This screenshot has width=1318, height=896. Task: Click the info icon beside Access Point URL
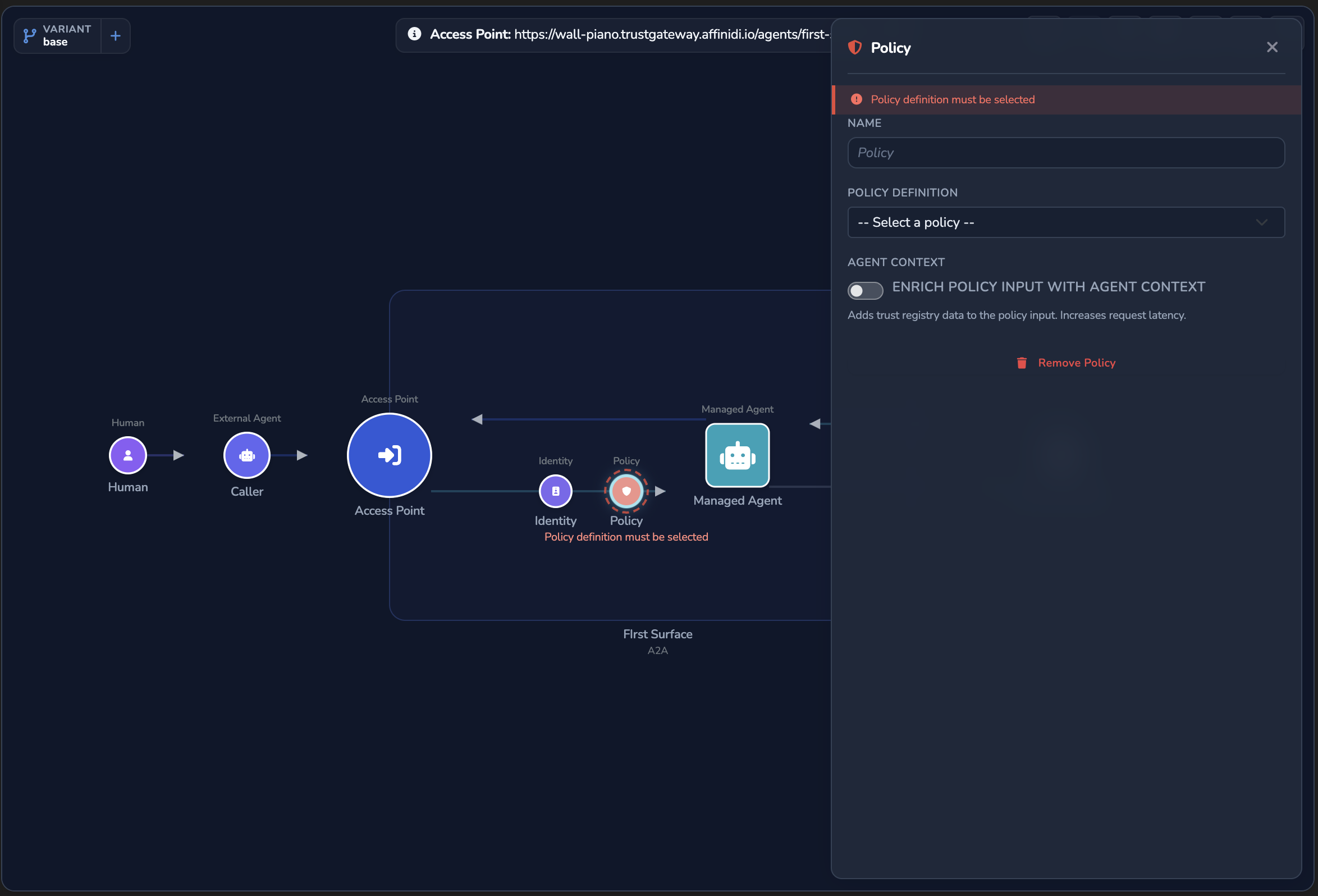[x=415, y=34]
